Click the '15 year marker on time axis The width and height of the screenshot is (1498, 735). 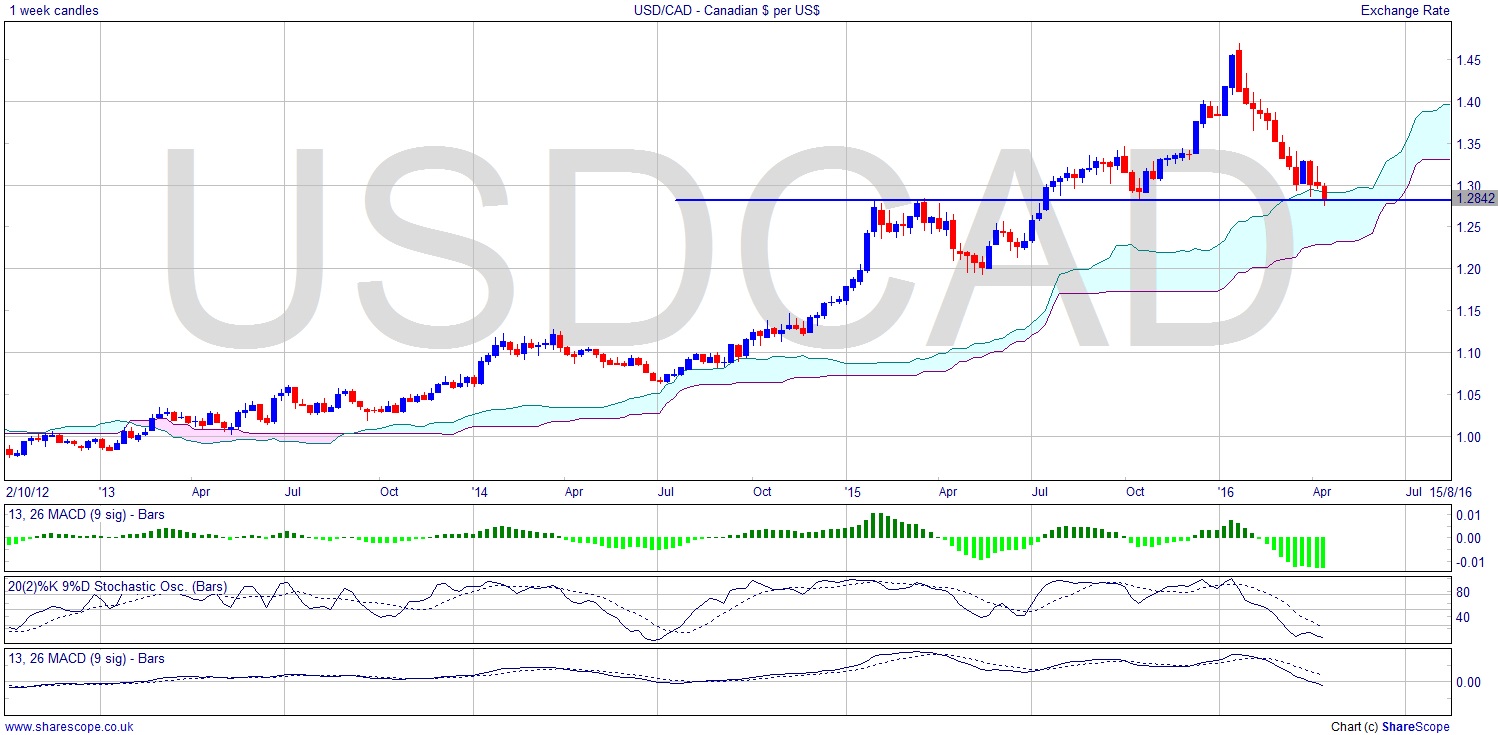[852, 492]
